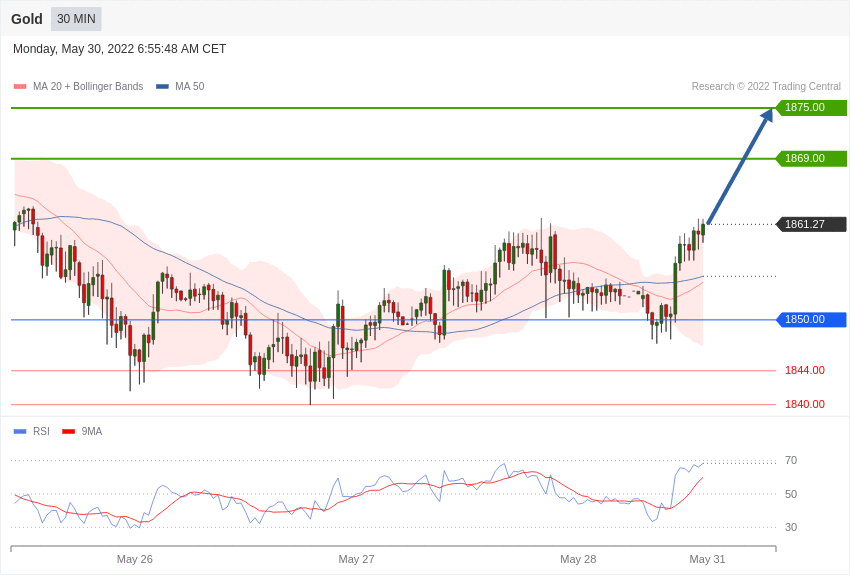Click the May 28 date axis label

click(578, 559)
